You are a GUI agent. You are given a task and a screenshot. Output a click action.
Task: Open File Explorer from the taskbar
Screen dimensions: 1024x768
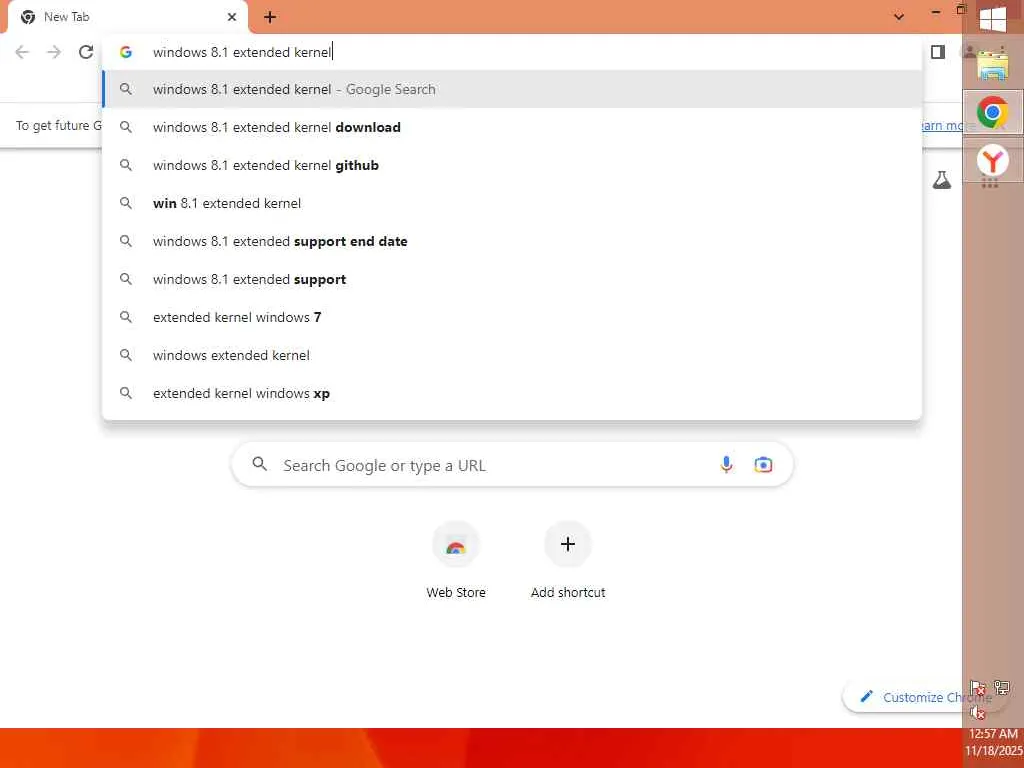pos(993,65)
